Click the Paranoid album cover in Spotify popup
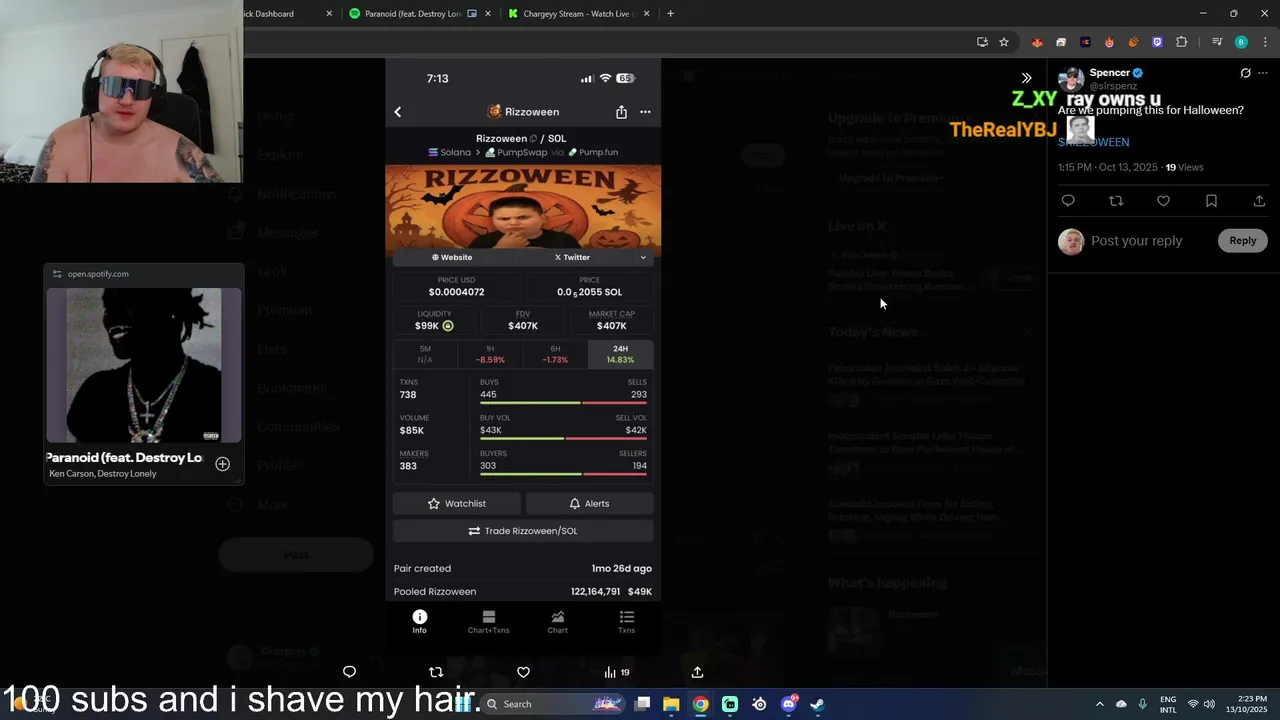 coord(144,366)
